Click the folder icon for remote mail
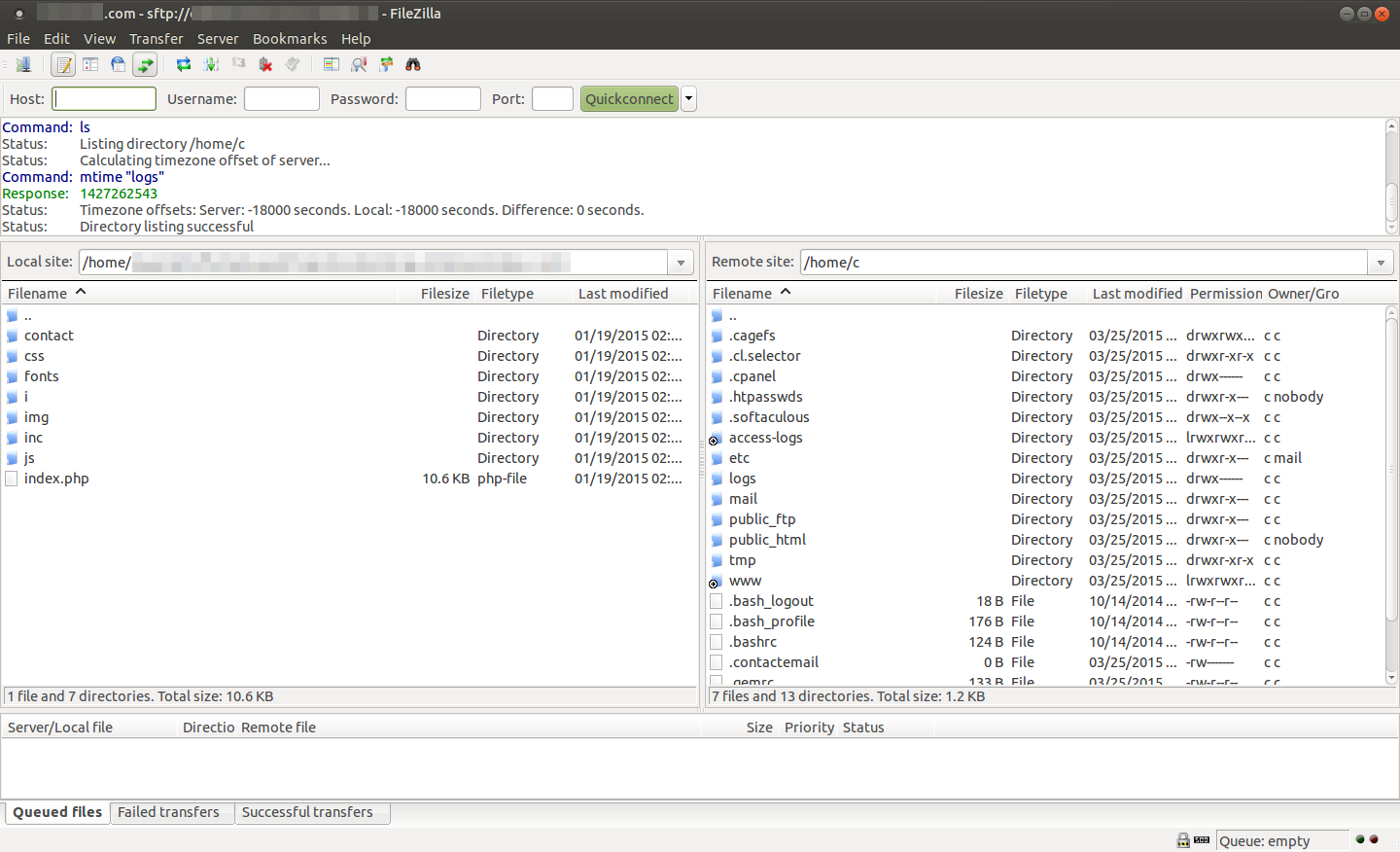1400x852 pixels. point(717,499)
